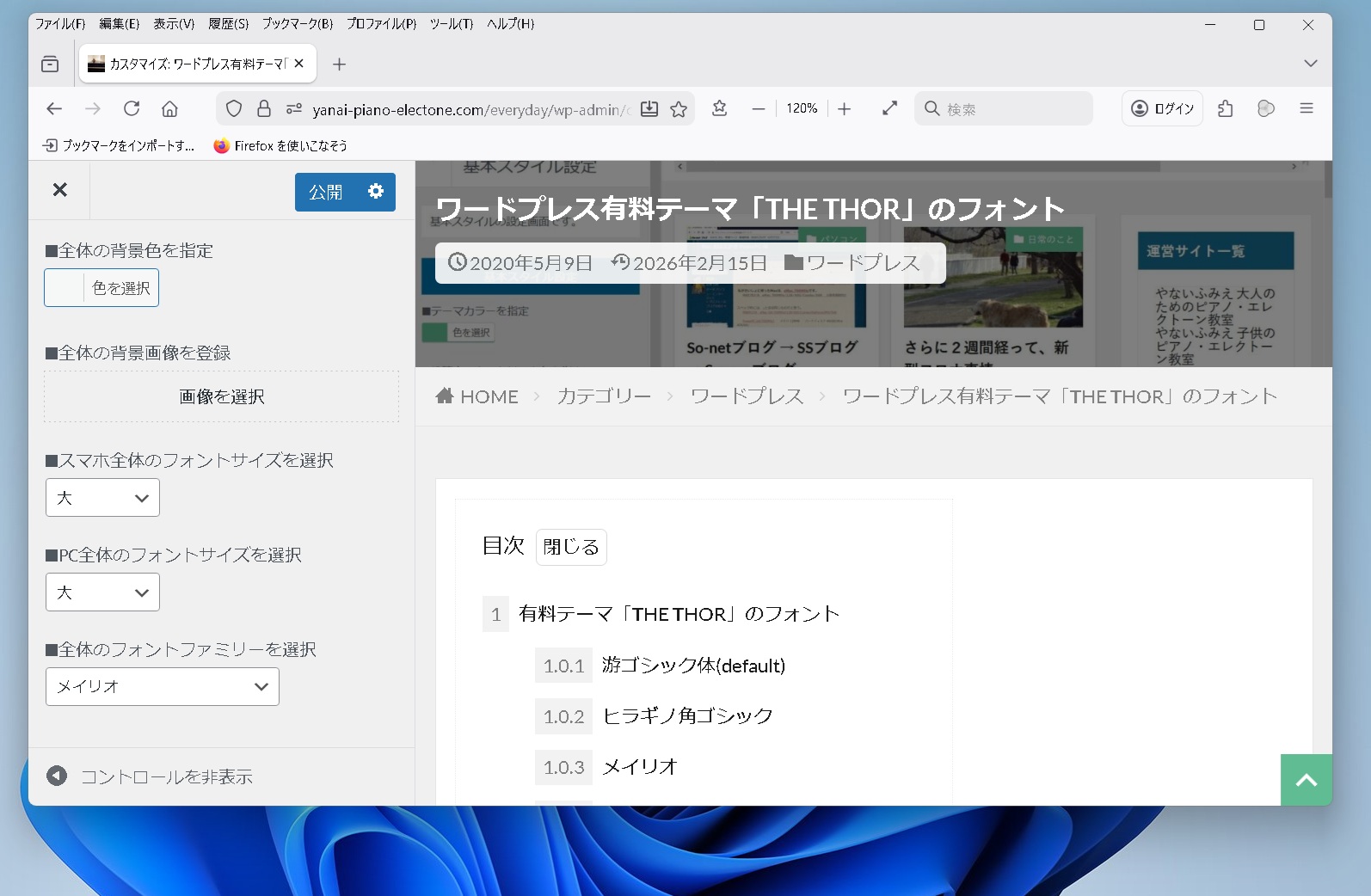
Task: Open the Firefox hamburger application menu
Action: pos(1306,109)
